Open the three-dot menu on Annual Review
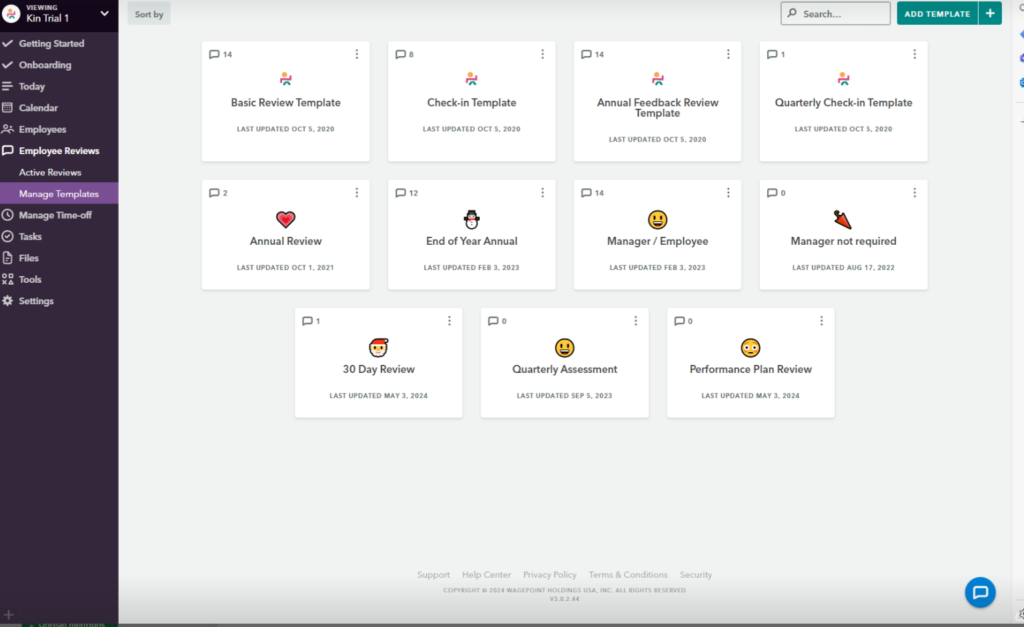Screen dimensions: 1024x627 tap(357, 193)
